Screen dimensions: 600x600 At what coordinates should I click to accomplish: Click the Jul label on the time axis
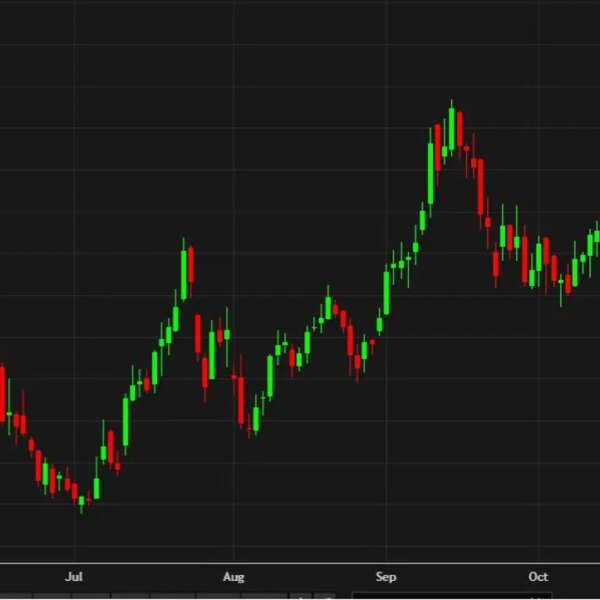(74, 577)
